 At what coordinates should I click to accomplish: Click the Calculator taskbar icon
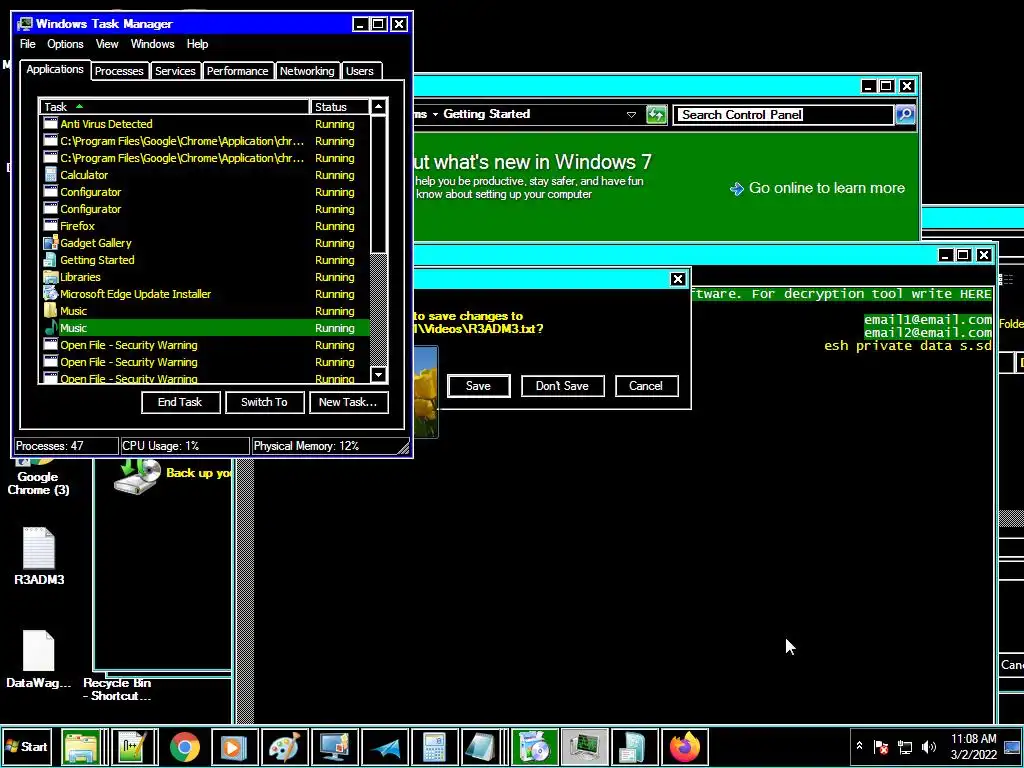click(x=434, y=746)
